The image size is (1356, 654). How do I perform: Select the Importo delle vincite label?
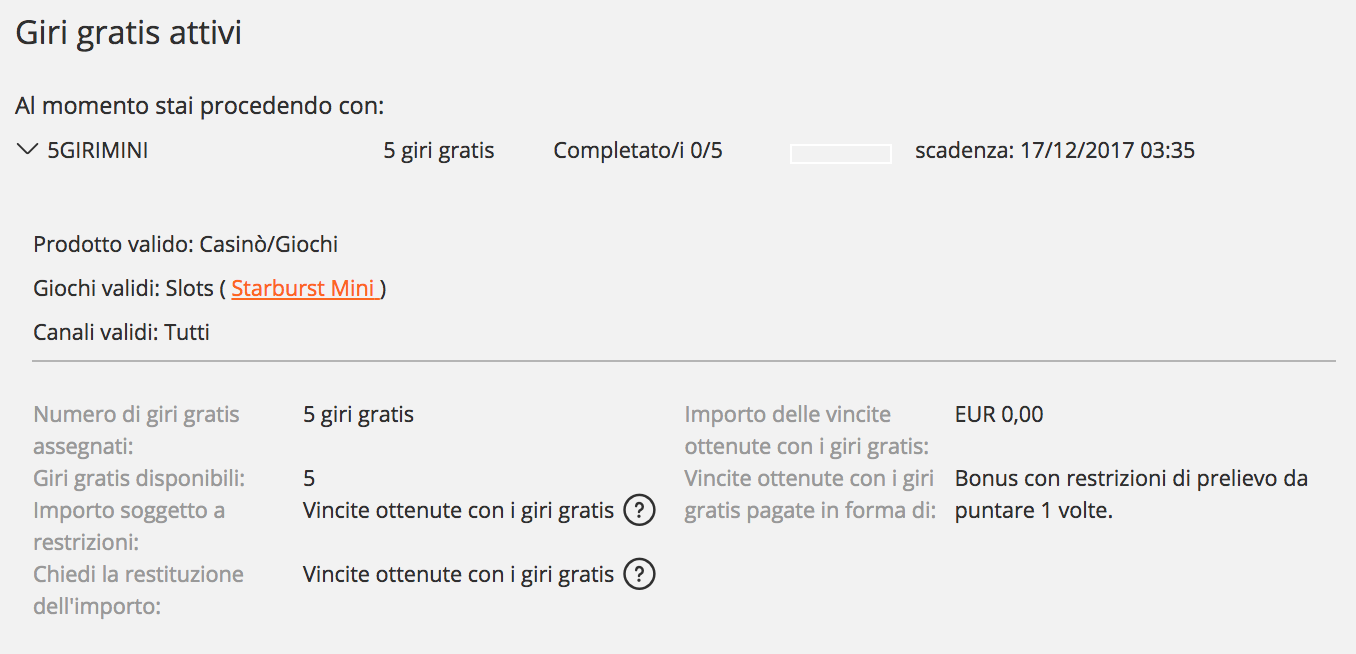point(807,430)
